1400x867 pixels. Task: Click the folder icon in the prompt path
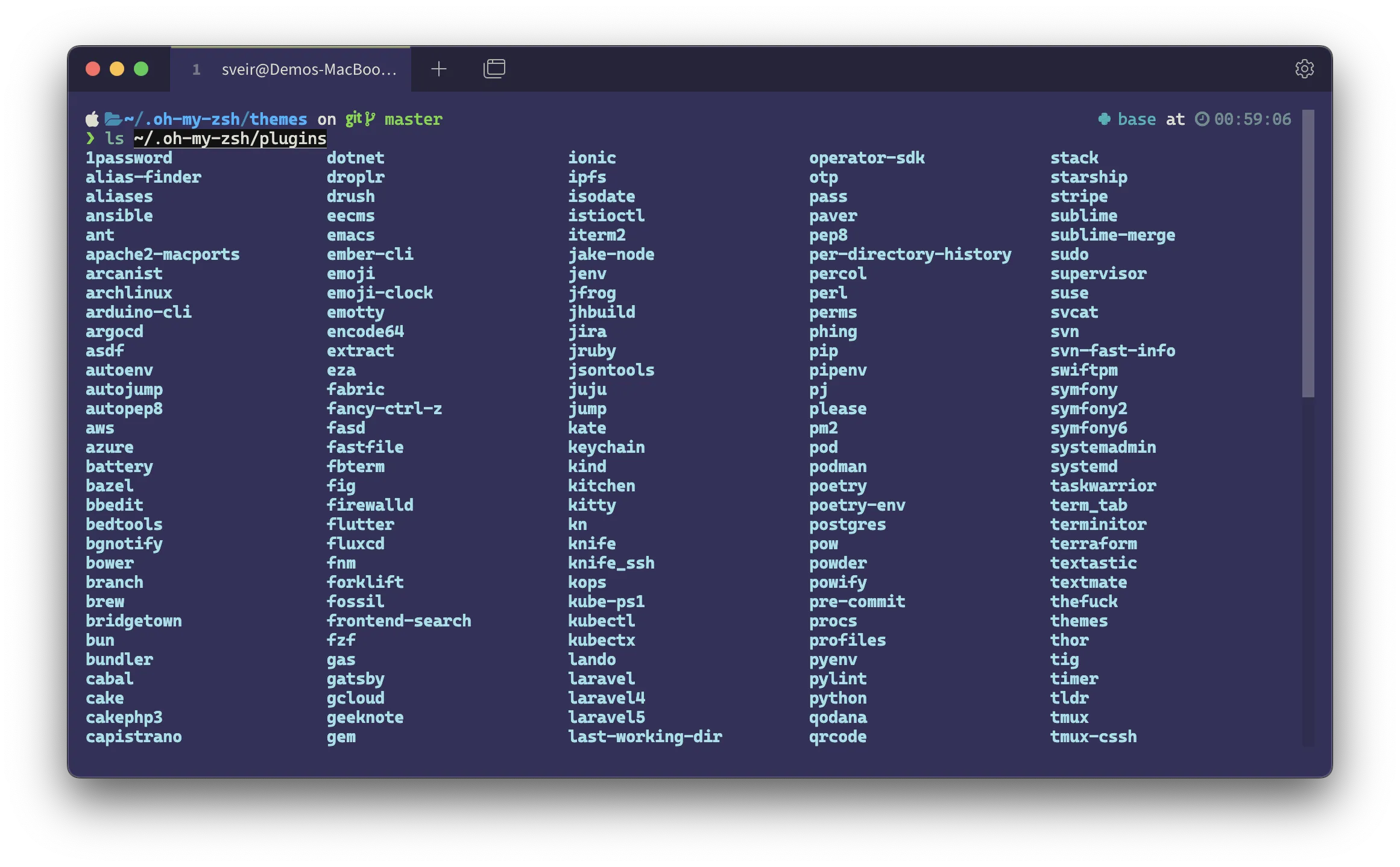point(113,119)
